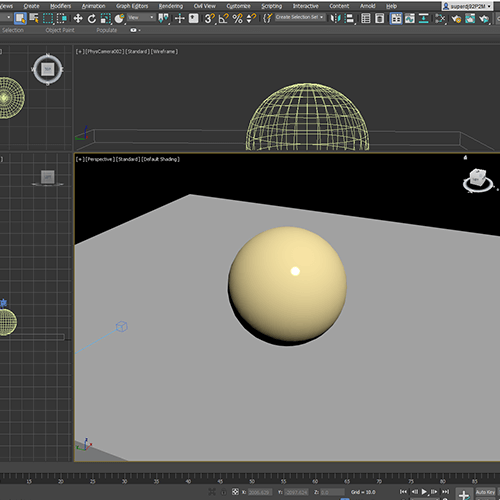
Task: Click Edit Named Selection Sets icon
Action: click(x=268, y=18)
